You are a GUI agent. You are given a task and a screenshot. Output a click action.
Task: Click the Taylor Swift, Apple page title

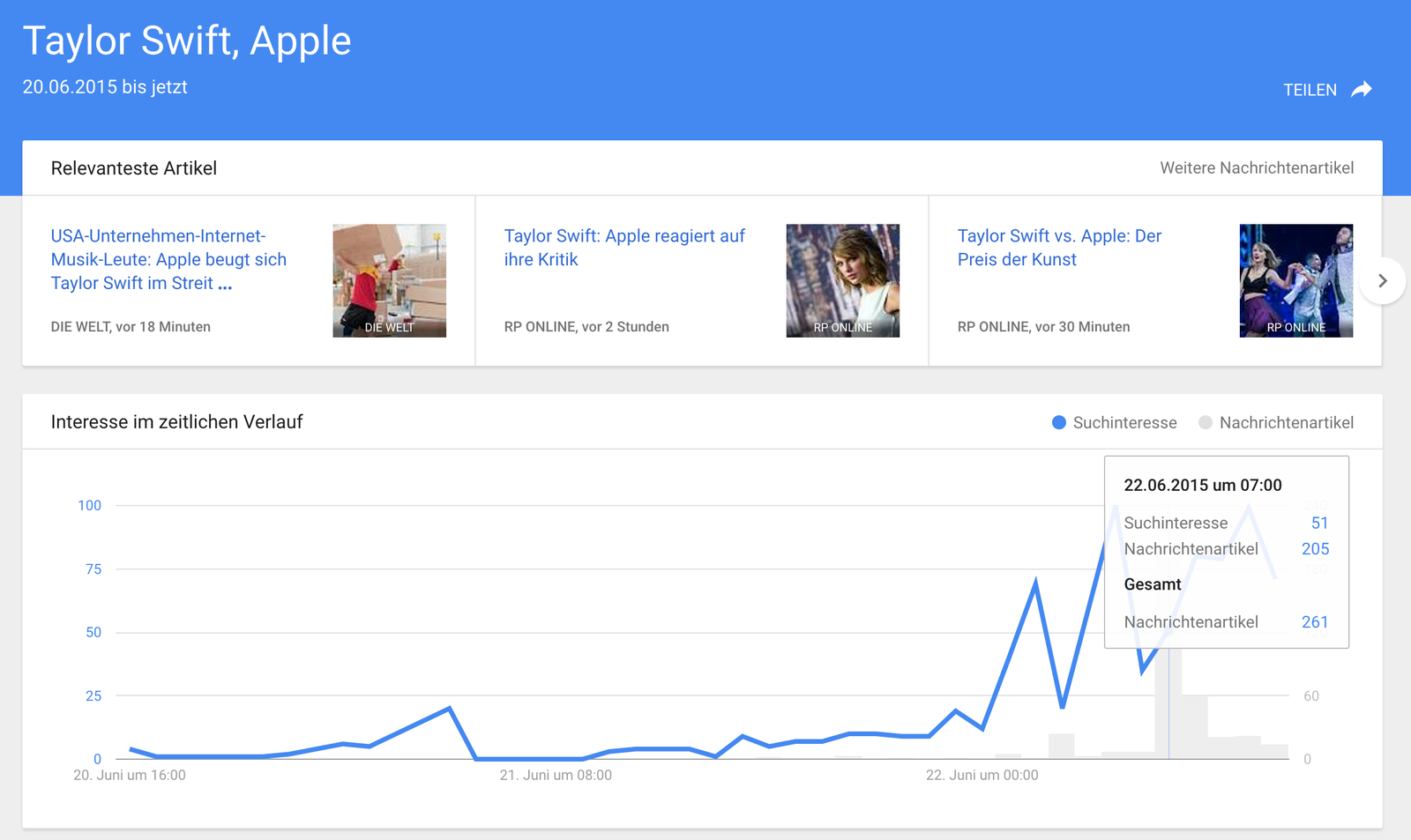tap(187, 41)
